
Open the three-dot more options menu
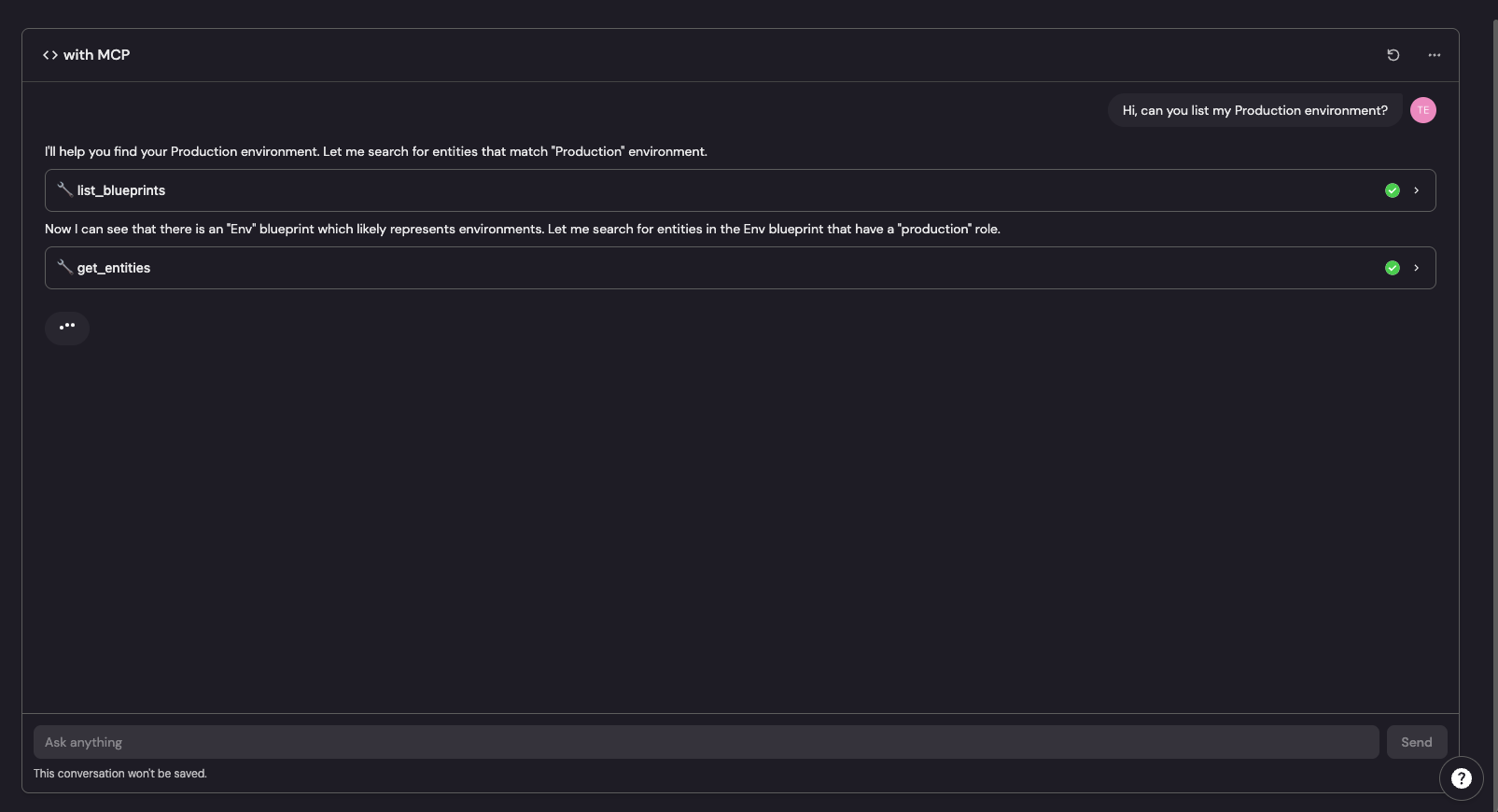pyautogui.click(x=1434, y=55)
